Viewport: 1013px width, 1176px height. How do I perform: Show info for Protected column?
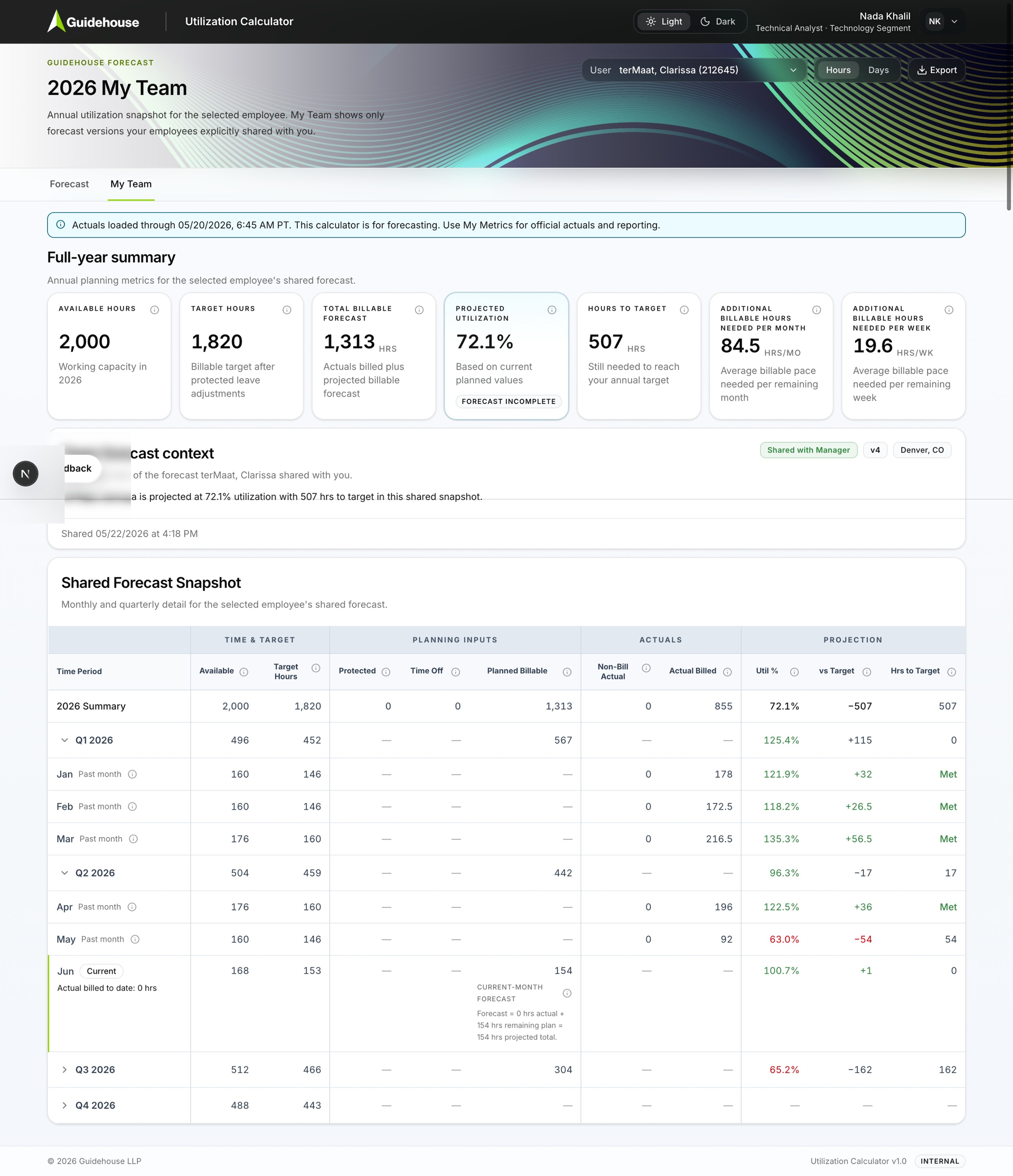pos(386,672)
